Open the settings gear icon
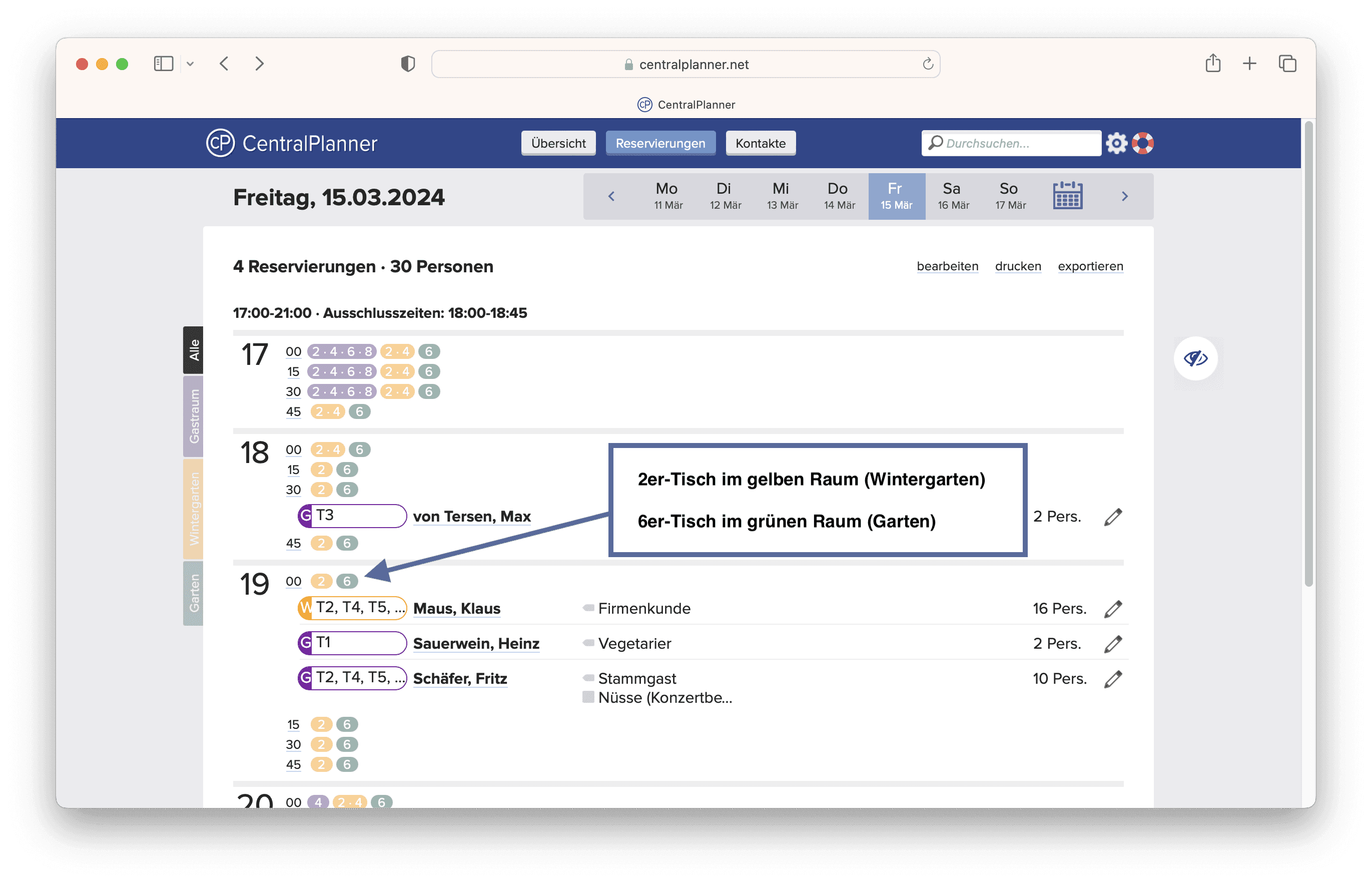 pos(1116,143)
